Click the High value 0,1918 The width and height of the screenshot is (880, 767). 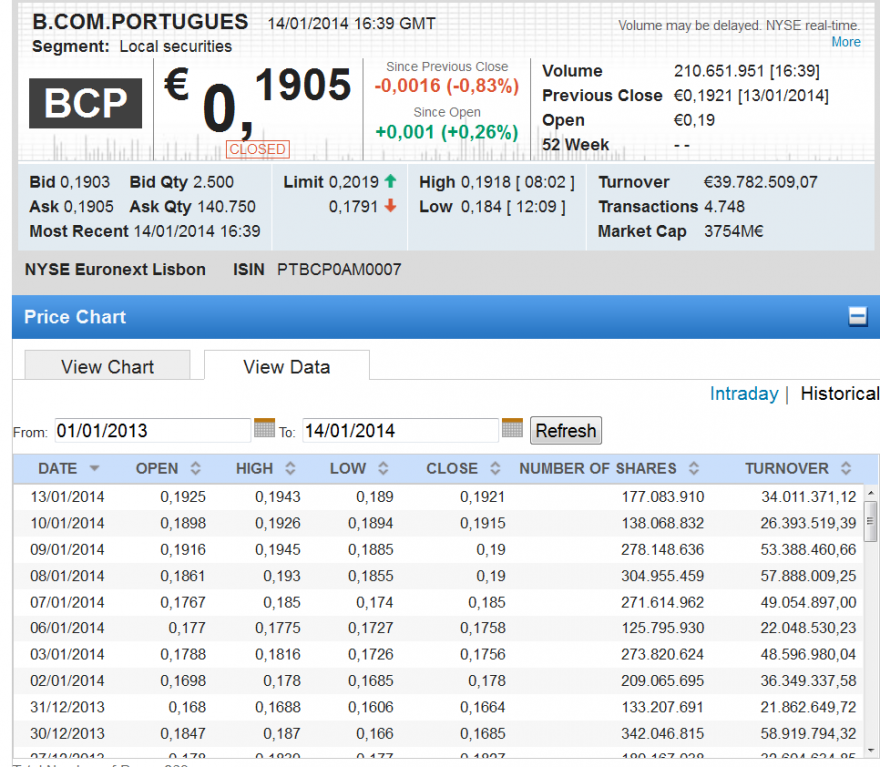[x=486, y=182]
